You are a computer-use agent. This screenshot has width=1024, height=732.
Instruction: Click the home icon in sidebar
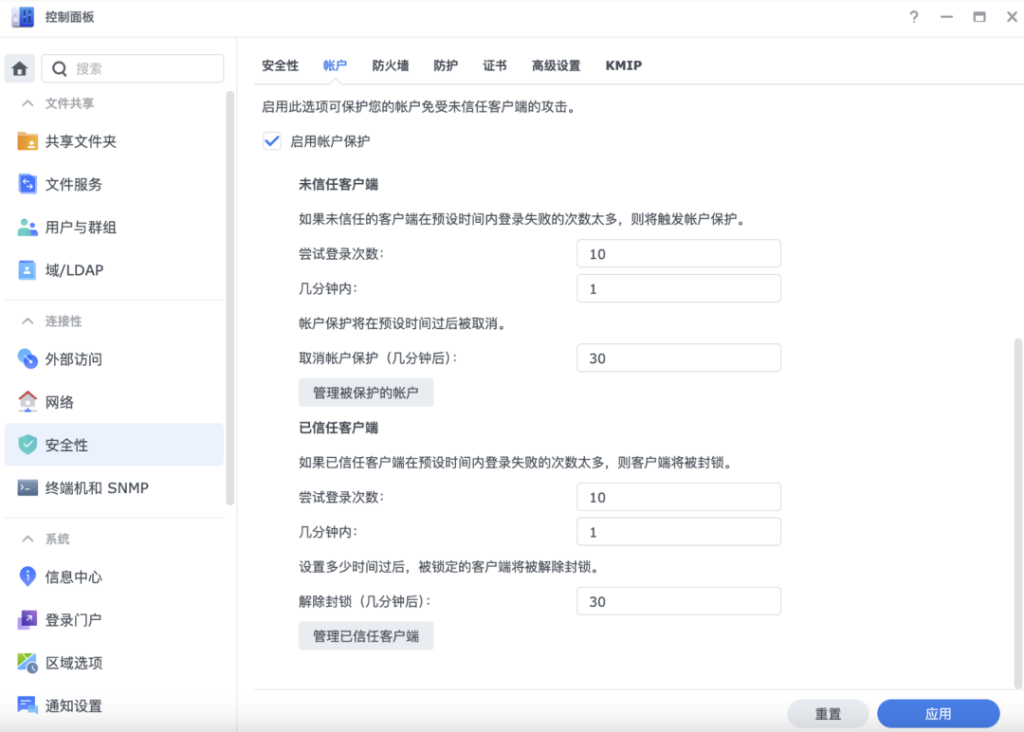coord(20,69)
